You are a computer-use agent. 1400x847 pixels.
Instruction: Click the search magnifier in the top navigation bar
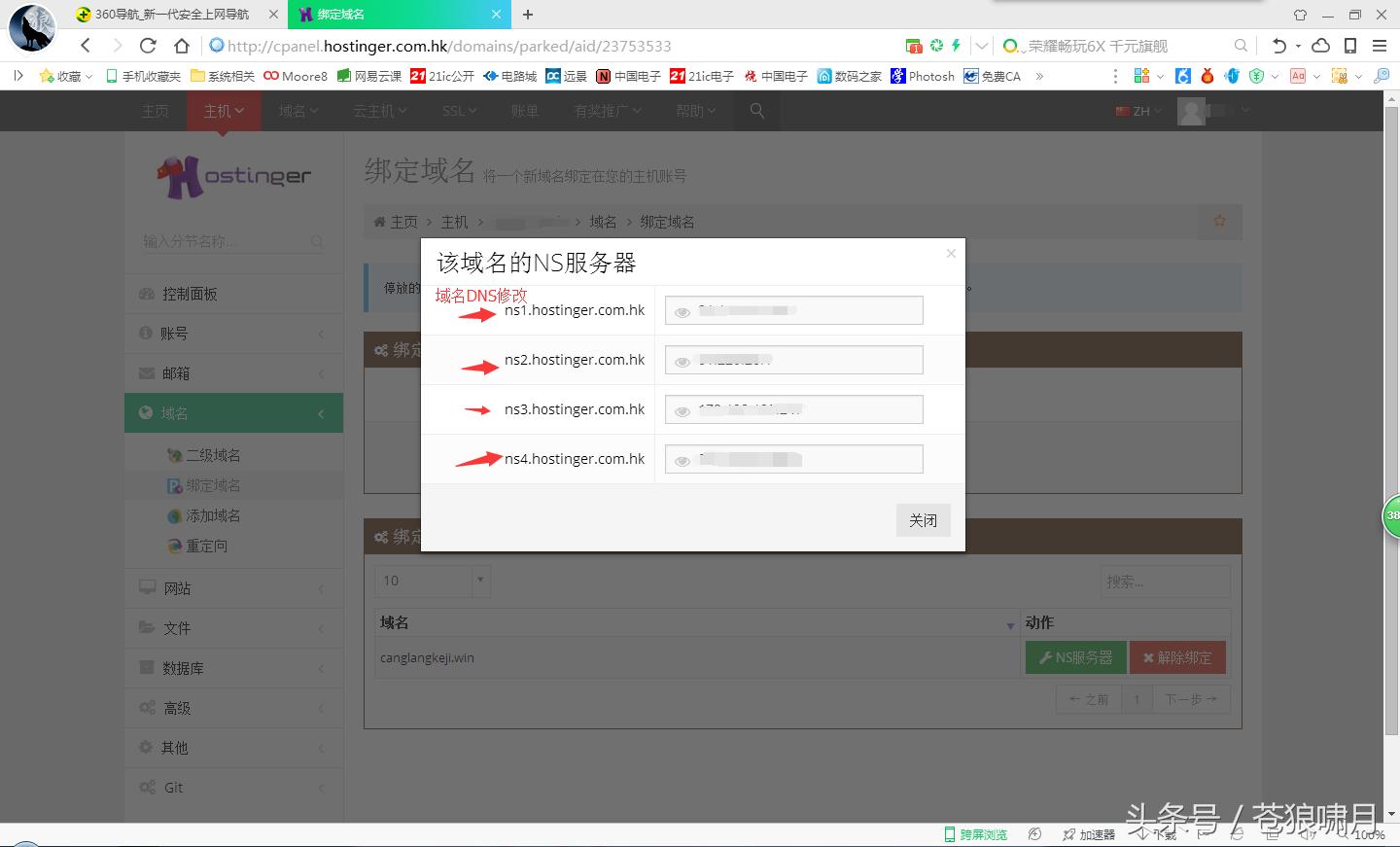tap(757, 111)
